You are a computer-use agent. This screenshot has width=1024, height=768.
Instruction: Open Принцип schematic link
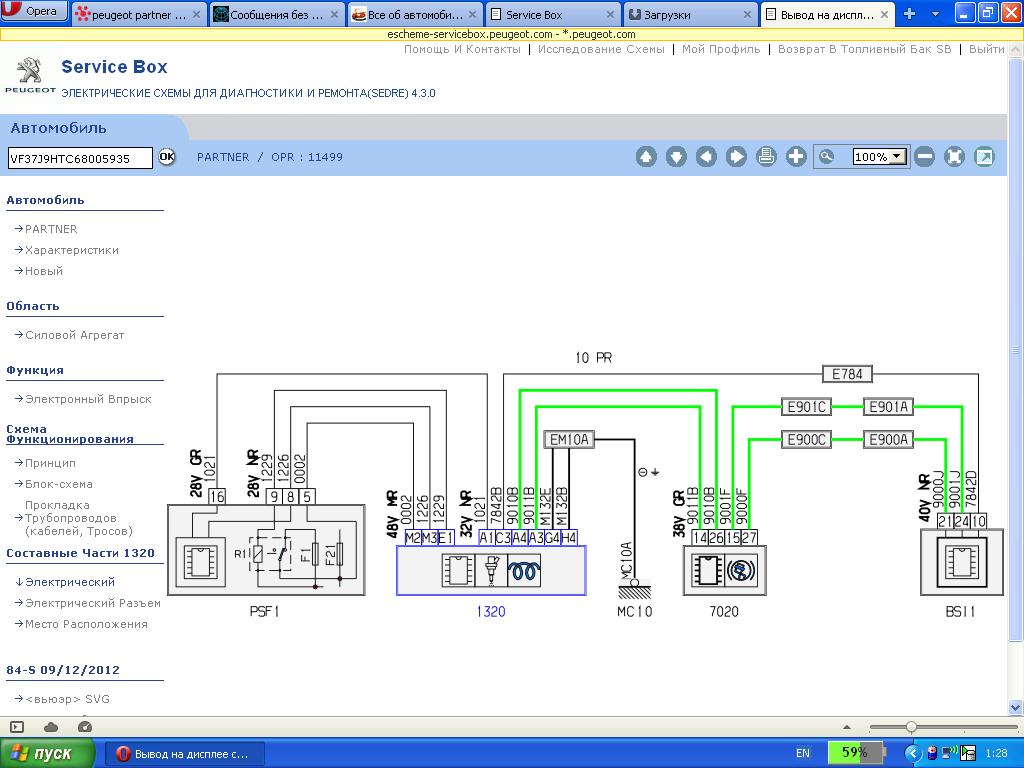pyautogui.click(x=50, y=463)
